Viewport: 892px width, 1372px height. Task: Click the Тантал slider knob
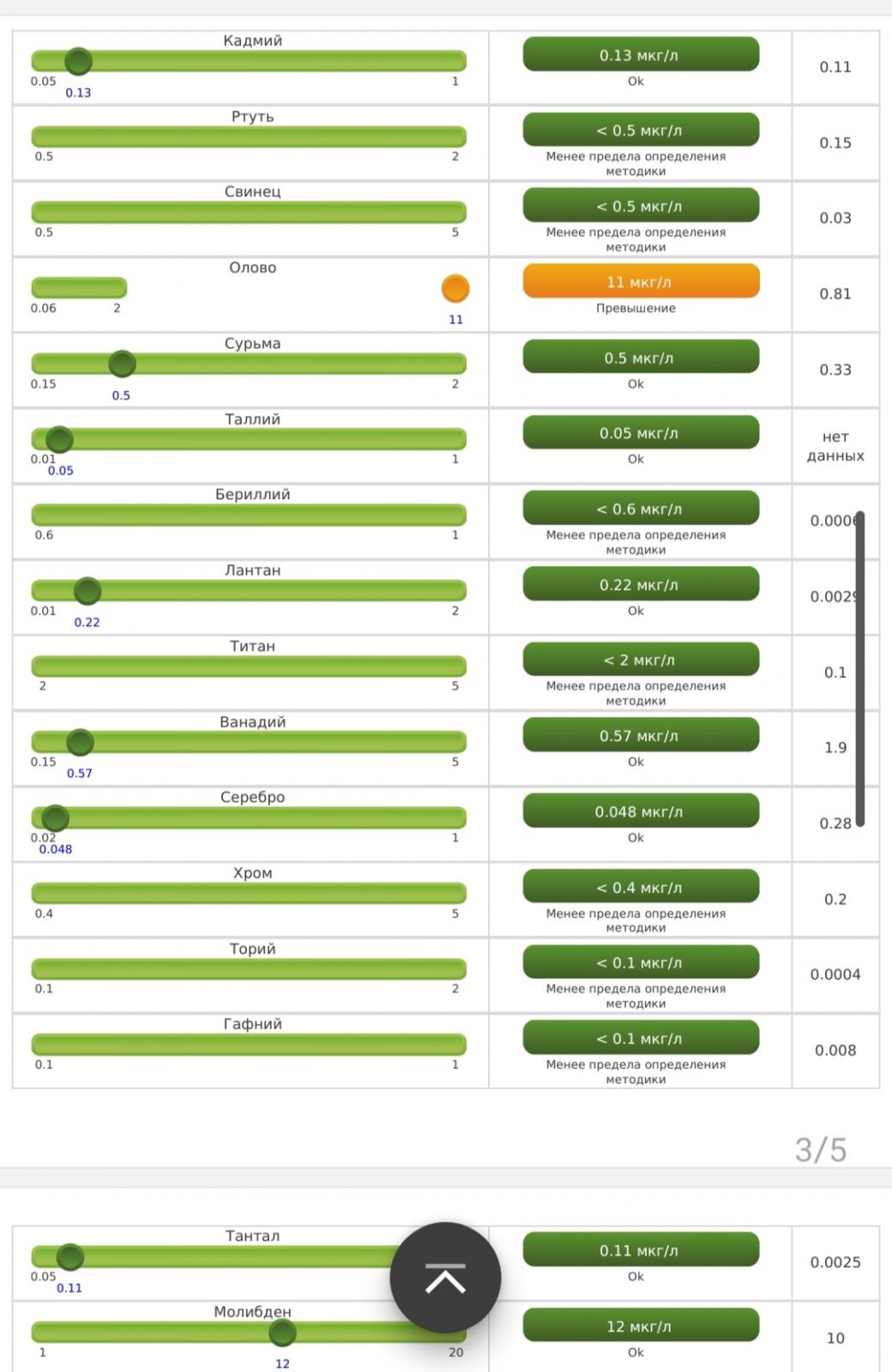coord(69,1257)
